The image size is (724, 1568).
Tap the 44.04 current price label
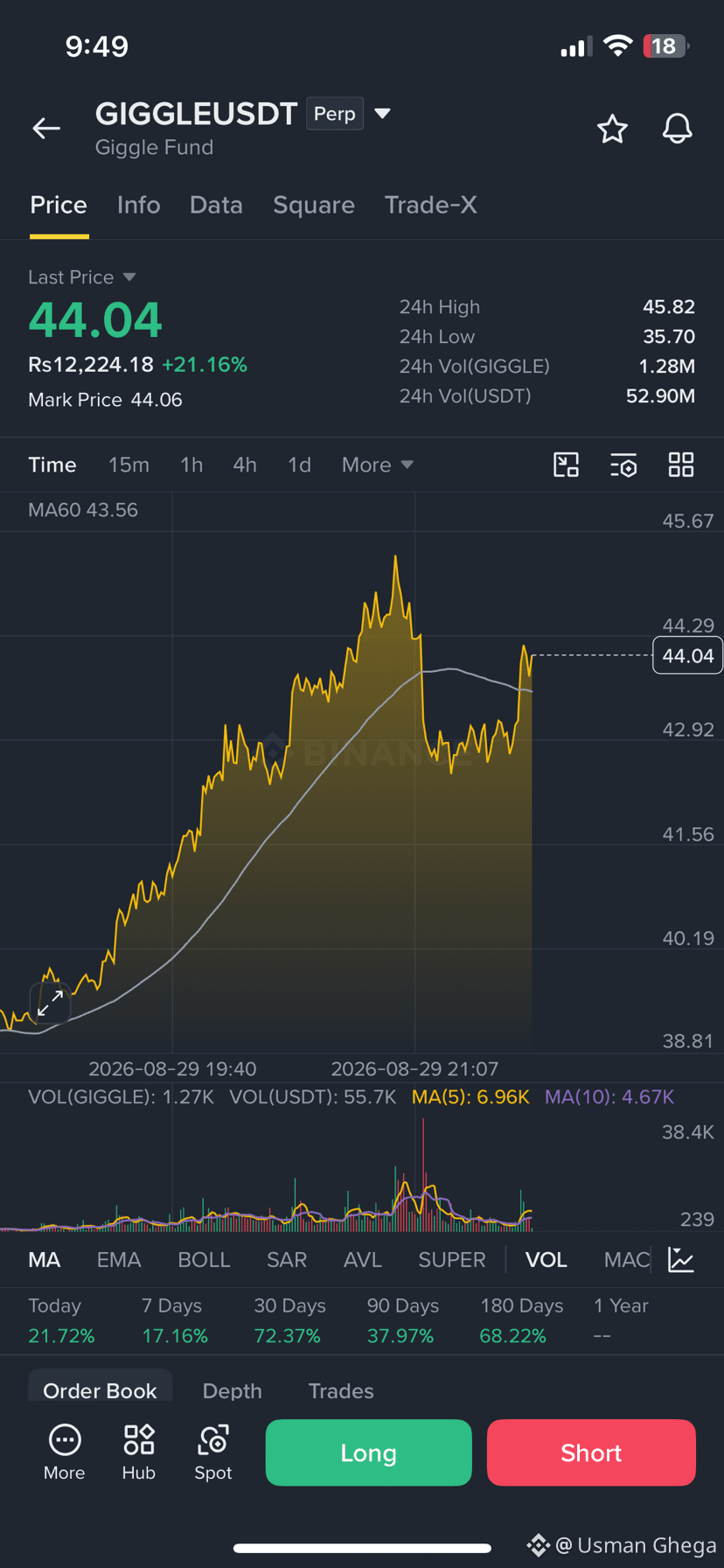point(687,656)
